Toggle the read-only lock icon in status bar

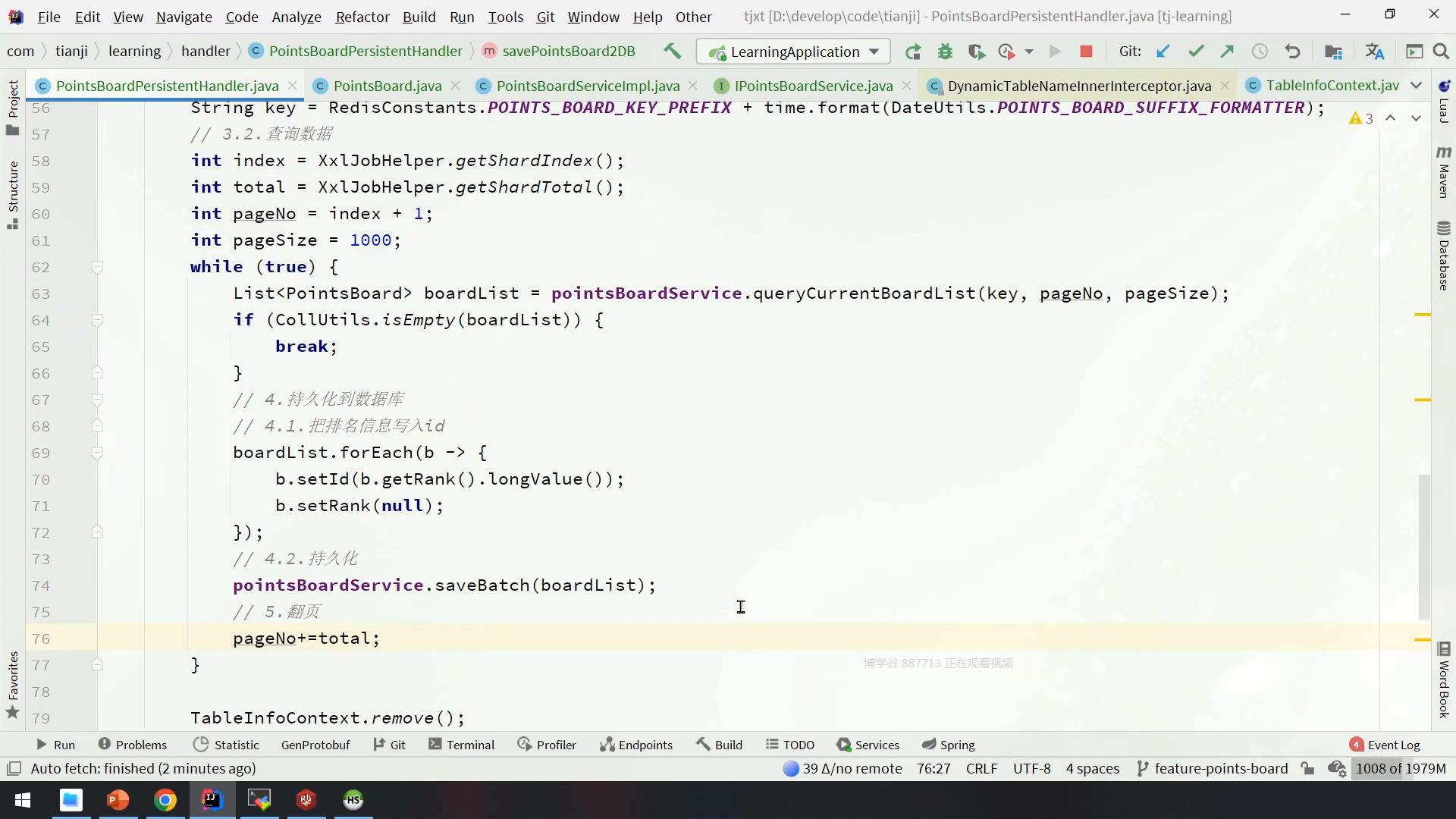pos(1307,768)
